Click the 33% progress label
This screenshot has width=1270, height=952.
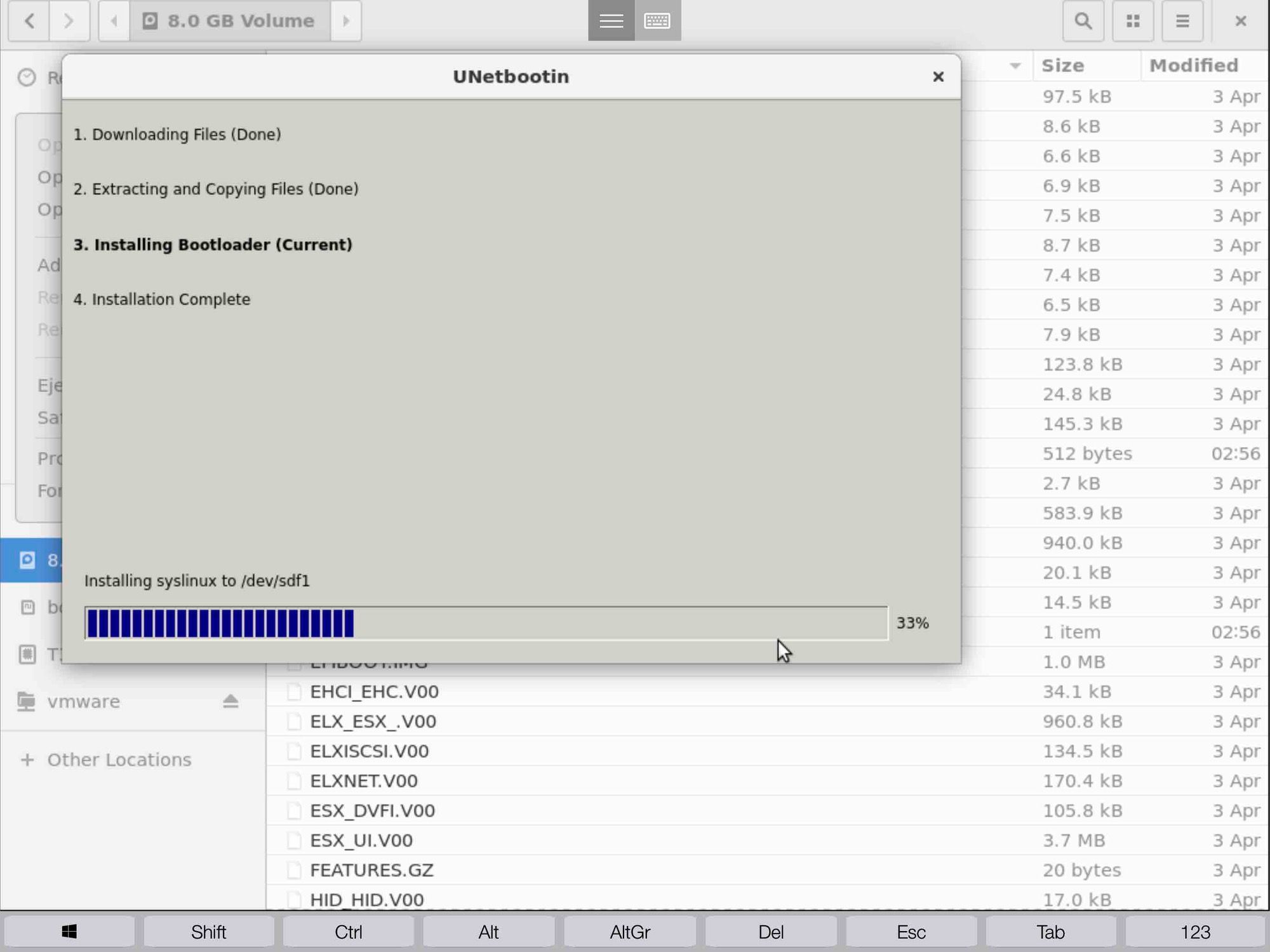click(912, 623)
